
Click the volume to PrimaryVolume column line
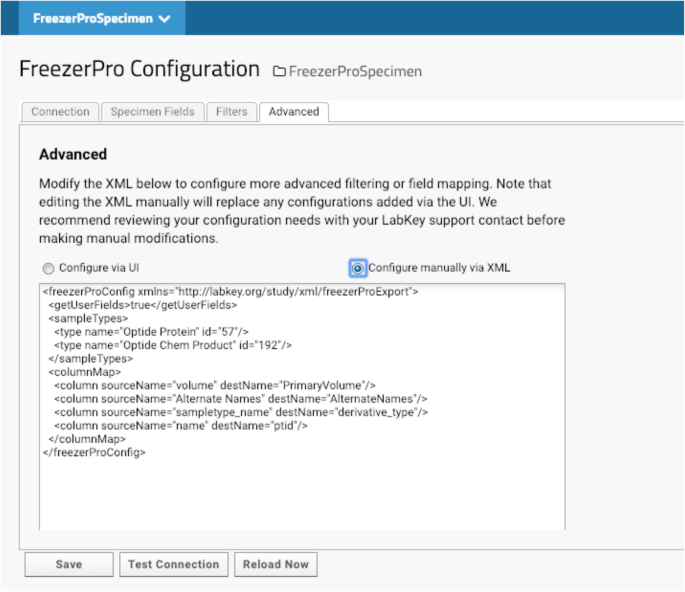point(214,385)
